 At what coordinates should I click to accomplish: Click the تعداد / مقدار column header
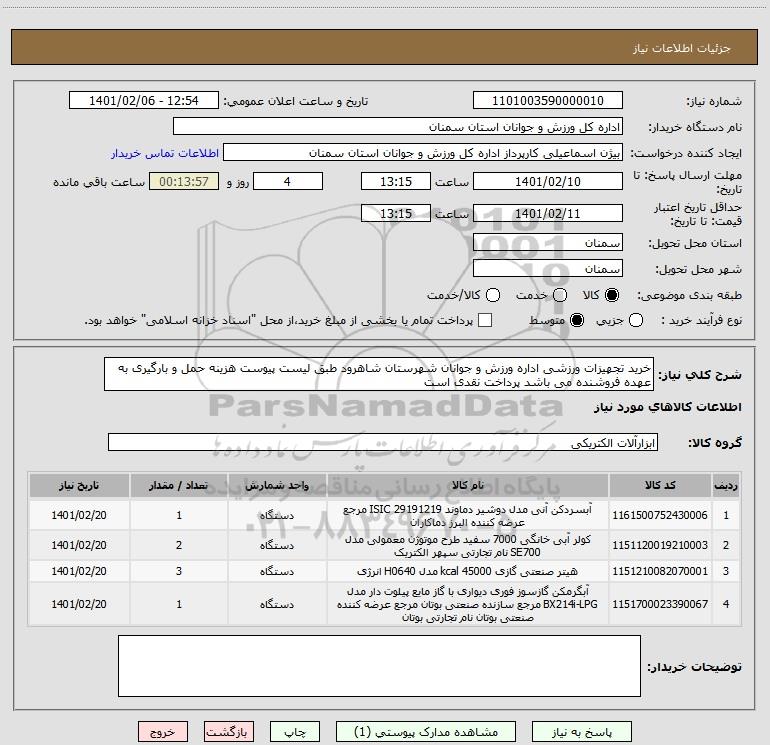(179, 485)
